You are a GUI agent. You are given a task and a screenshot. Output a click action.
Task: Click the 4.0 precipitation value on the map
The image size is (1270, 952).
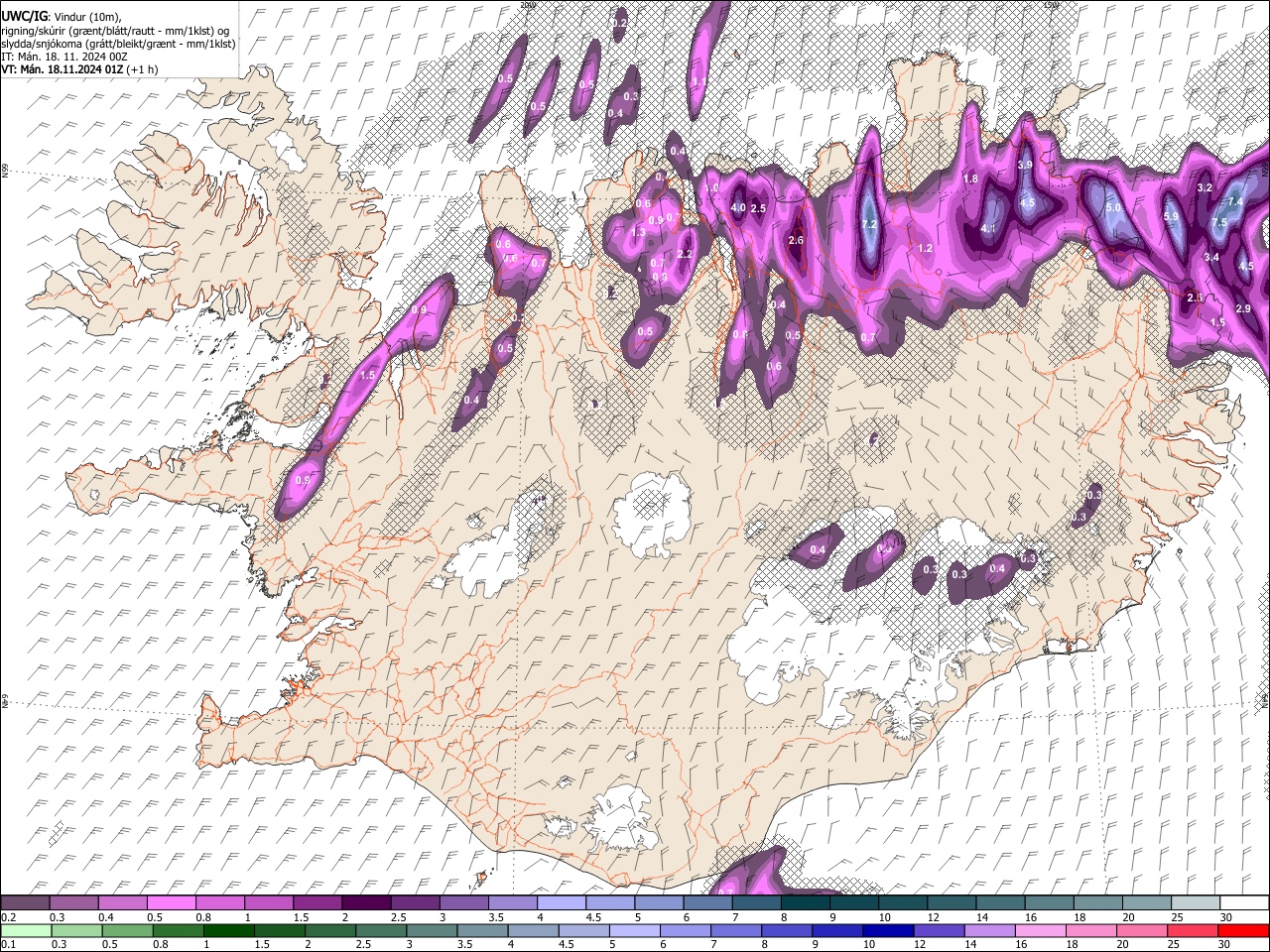[x=737, y=207]
